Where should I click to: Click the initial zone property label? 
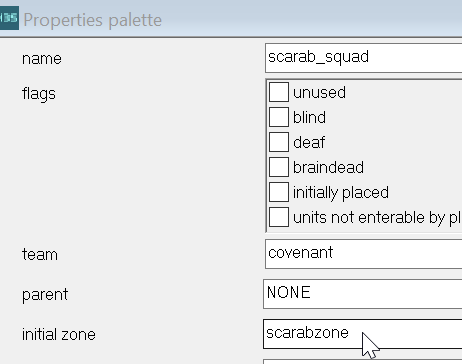point(59,334)
